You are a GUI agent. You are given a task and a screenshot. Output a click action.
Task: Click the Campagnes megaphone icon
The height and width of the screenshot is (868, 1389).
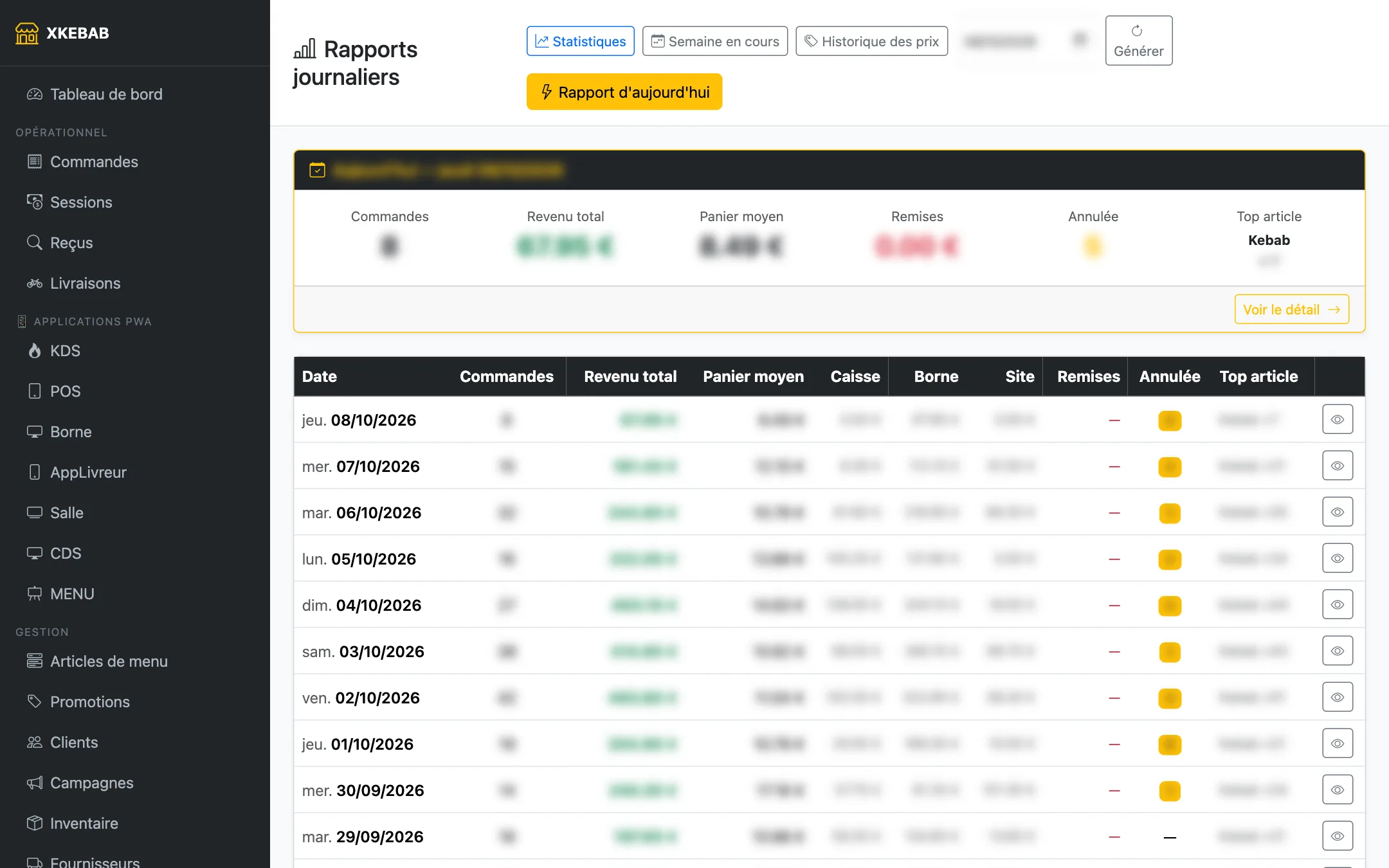[x=35, y=783]
